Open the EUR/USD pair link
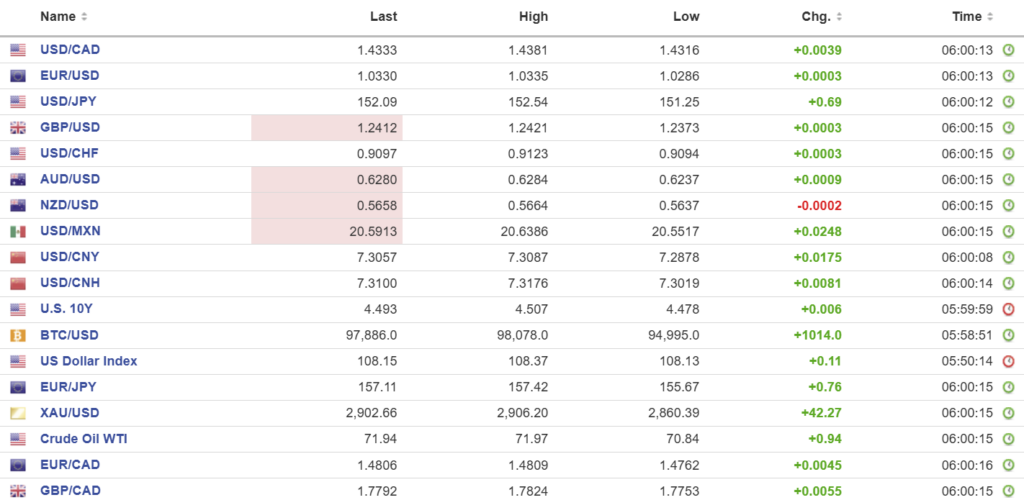Viewport: 1024px width, 500px height. click(70, 75)
